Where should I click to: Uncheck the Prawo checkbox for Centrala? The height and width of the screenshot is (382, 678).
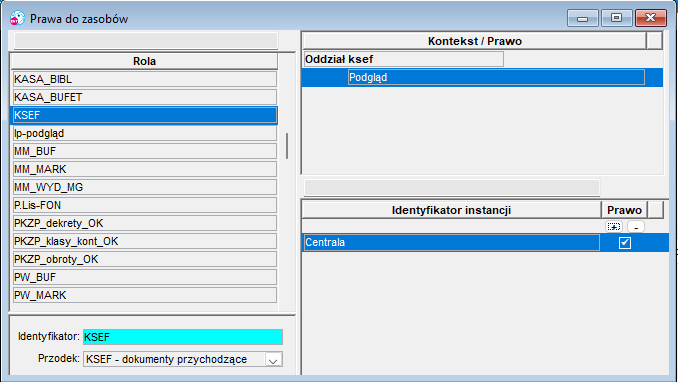pyautogui.click(x=625, y=243)
